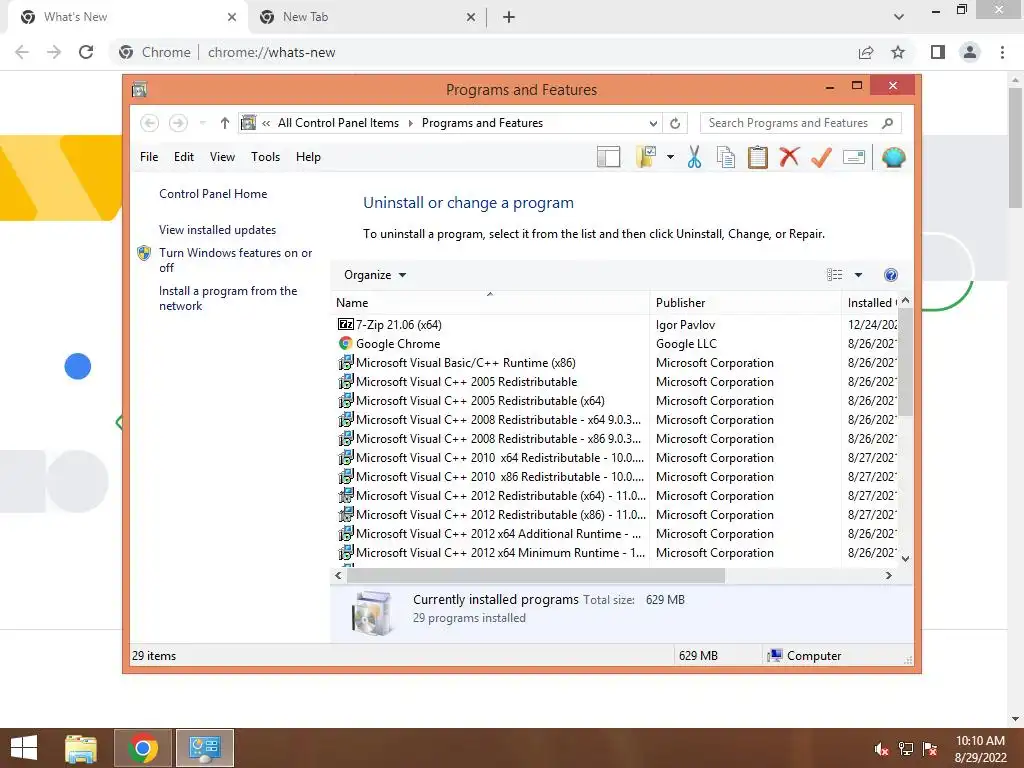1024x768 pixels.
Task: Open the view options dropdown arrow
Action: pos(858,275)
